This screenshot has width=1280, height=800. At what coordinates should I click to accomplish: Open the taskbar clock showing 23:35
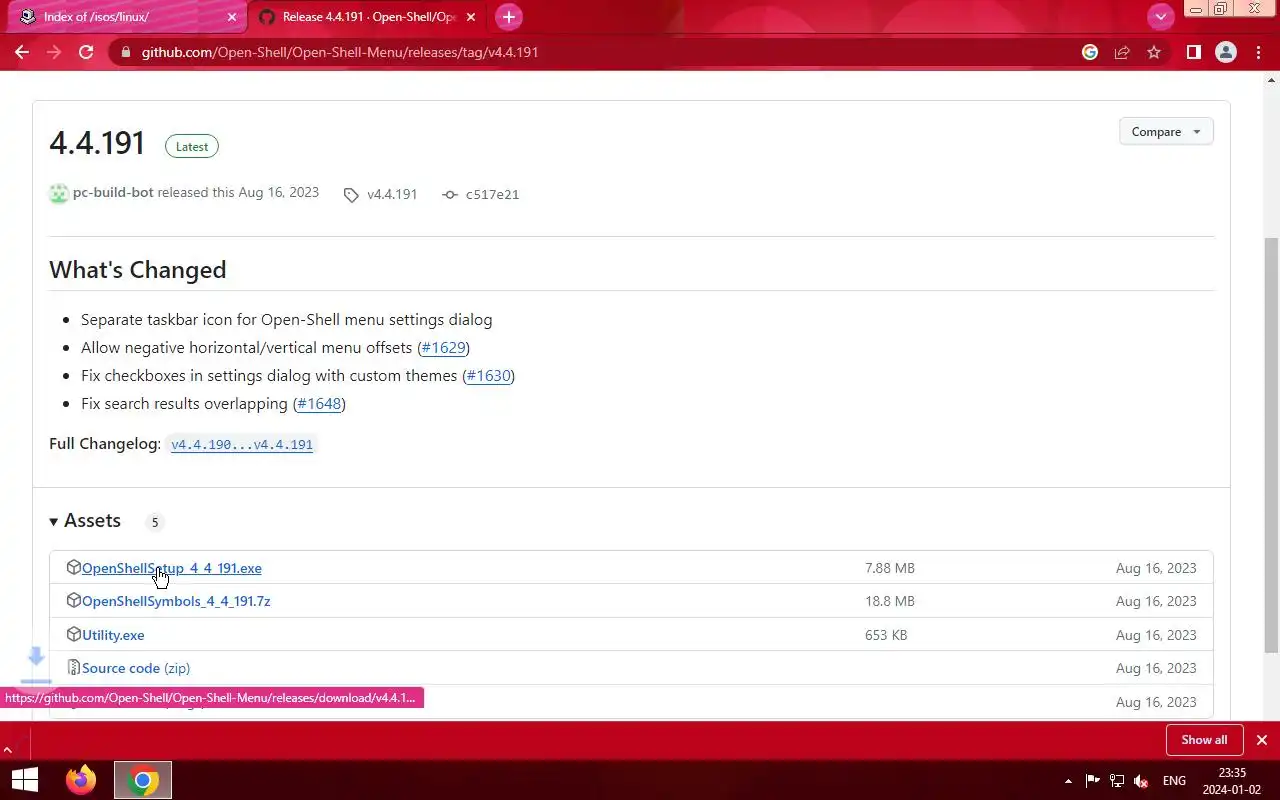[x=1232, y=781]
